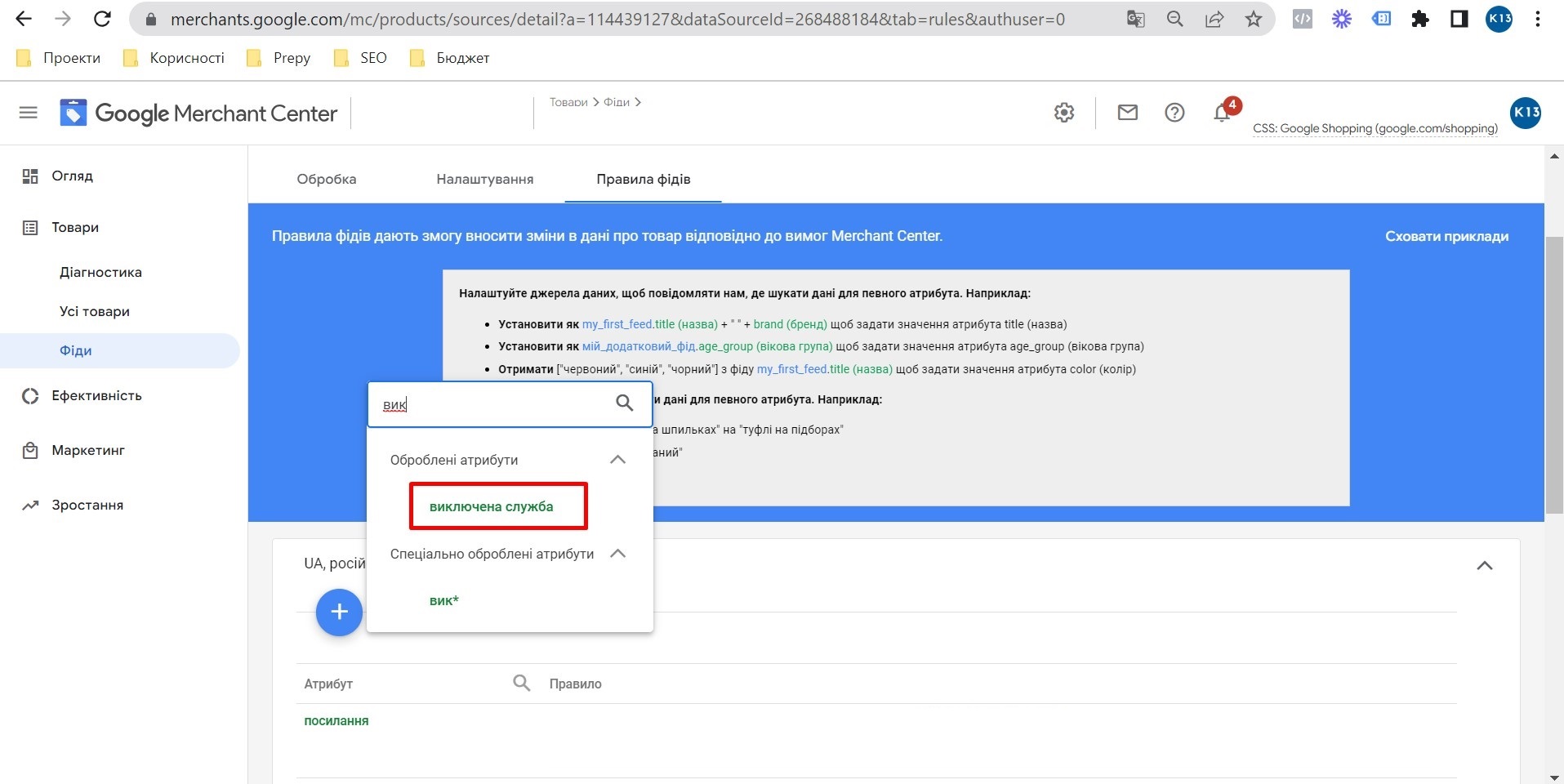
Task: Open the Проекти bookmarks folder
Action: tap(59, 57)
